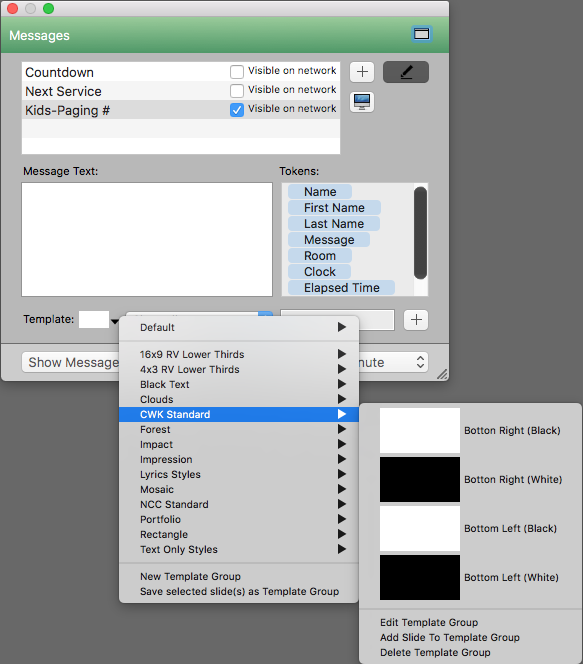Enable Visible on network for Next Service
The image size is (583, 664).
coord(237,91)
